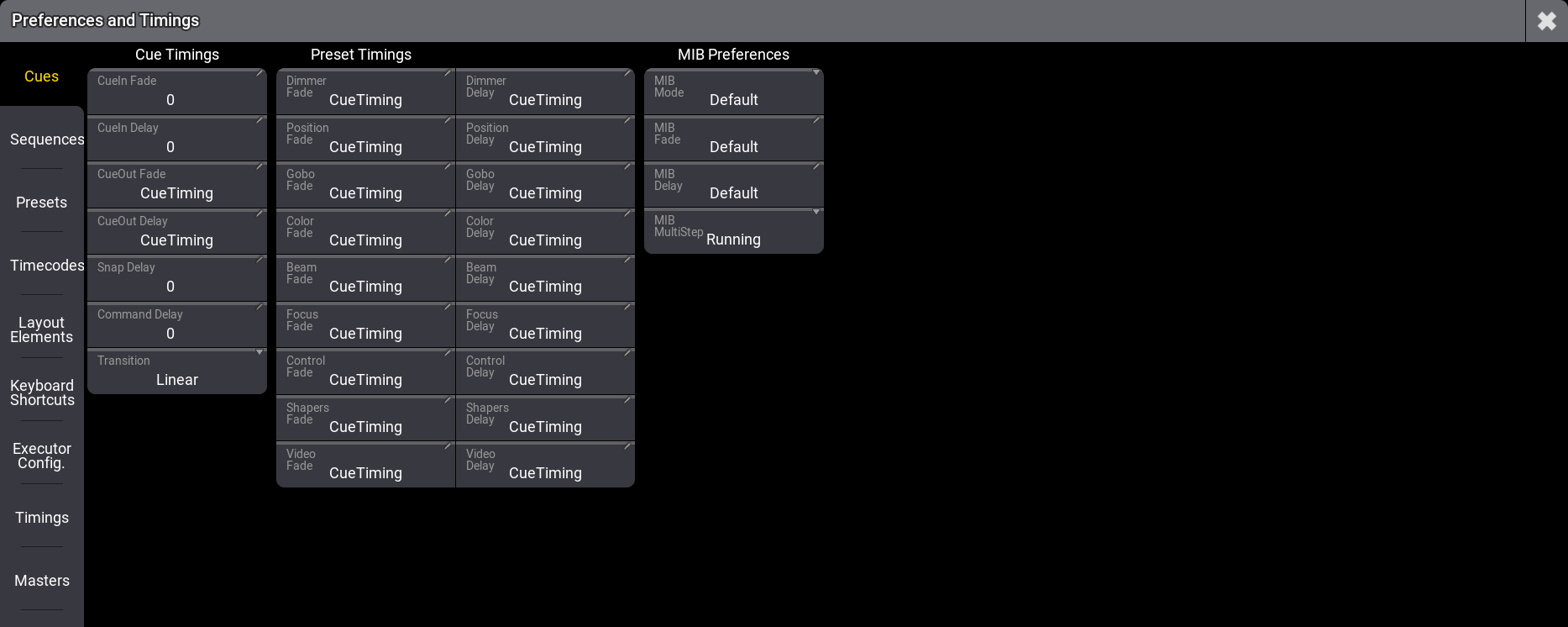Open the Transition dropdown set to Linear
The image size is (1568, 627).
tap(177, 371)
